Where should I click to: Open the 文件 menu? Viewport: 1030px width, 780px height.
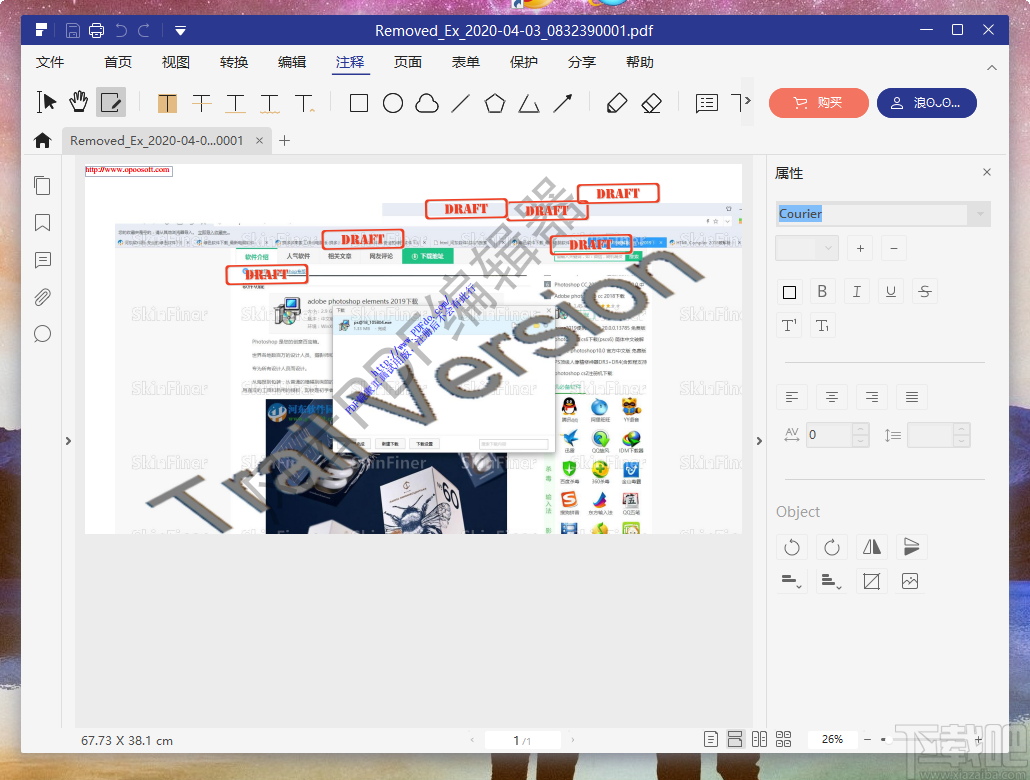pyautogui.click(x=50, y=62)
